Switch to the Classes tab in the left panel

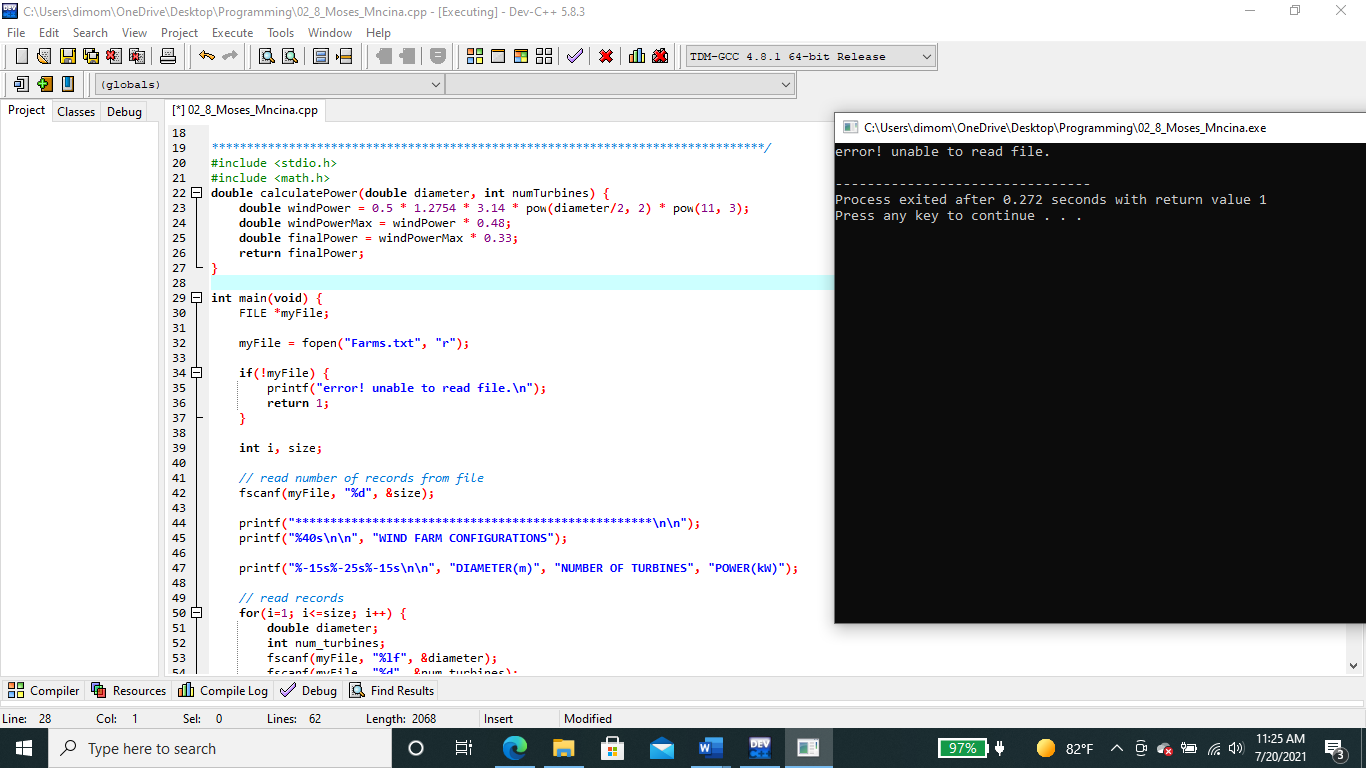pyautogui.click(x=75, y=111)
